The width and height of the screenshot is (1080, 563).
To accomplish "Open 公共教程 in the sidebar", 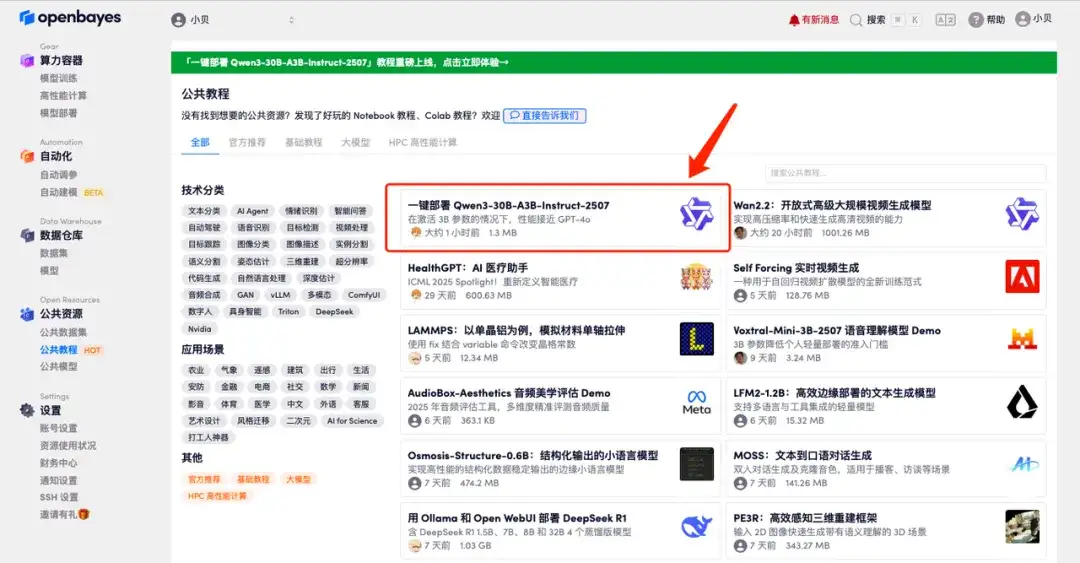I will coord(59,350).
